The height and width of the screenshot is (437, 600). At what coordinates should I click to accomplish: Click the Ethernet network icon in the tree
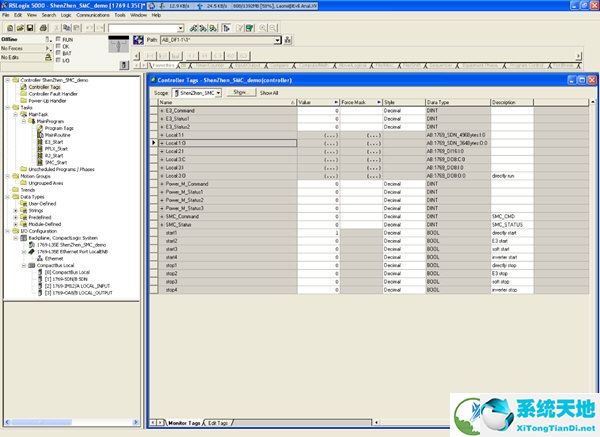[40, 258]
